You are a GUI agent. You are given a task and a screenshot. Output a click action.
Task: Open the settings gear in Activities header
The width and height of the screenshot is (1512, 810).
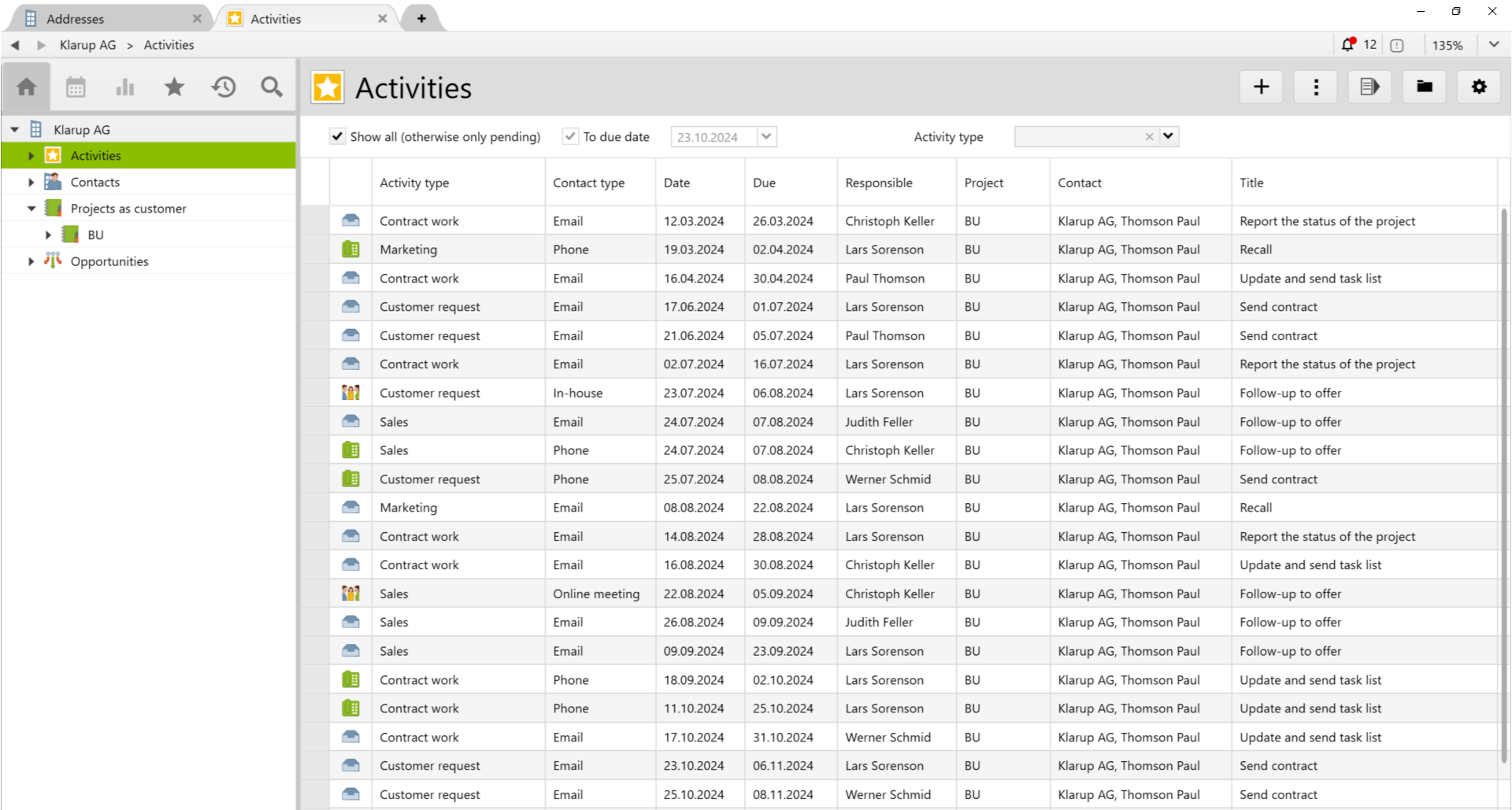1479,87
